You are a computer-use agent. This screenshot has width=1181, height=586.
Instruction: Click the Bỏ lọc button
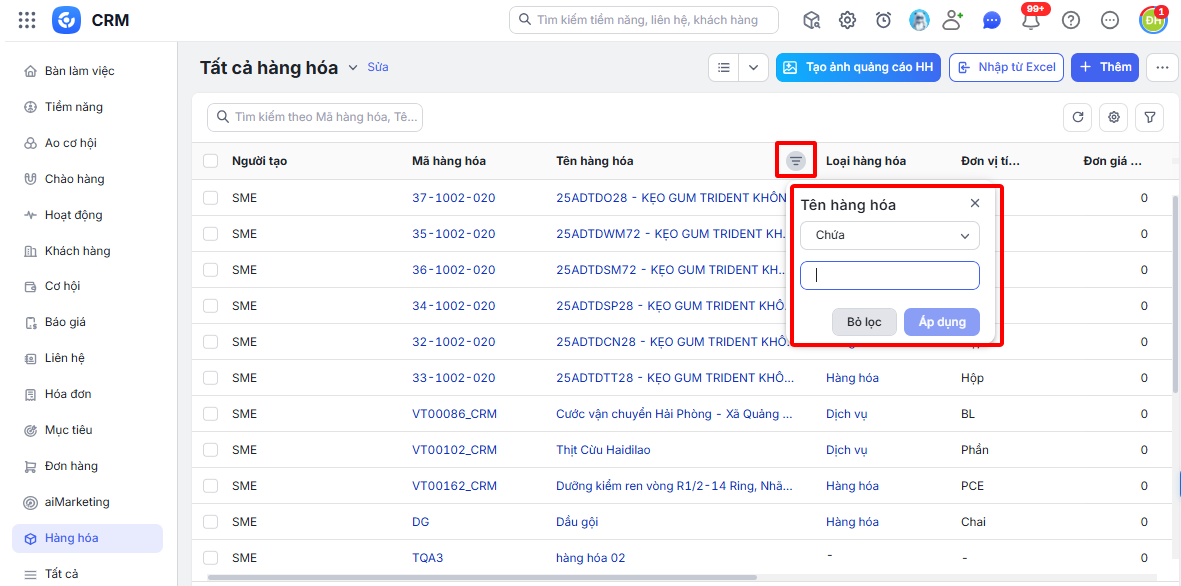864,322
